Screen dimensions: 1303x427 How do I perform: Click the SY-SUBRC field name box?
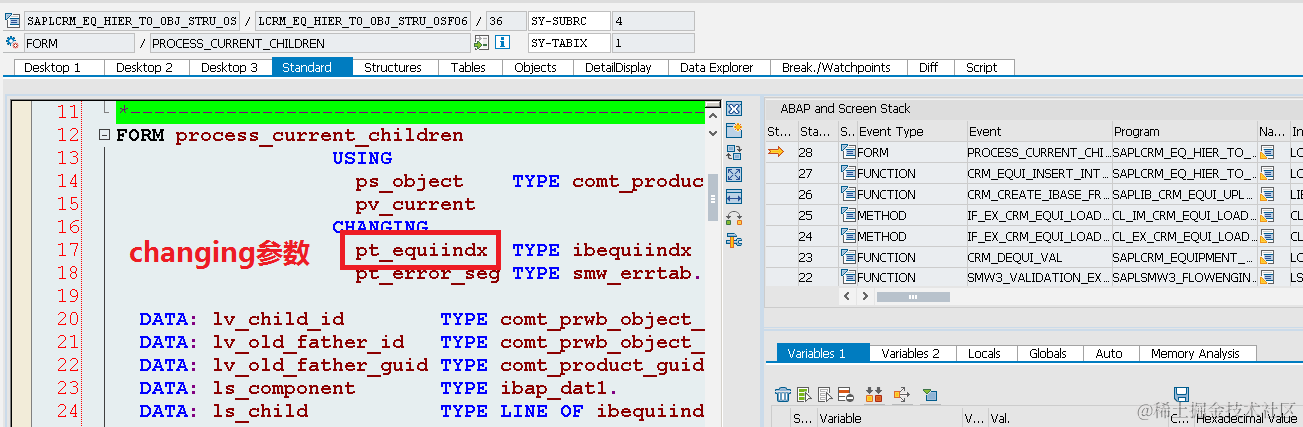tap(569, 21)
